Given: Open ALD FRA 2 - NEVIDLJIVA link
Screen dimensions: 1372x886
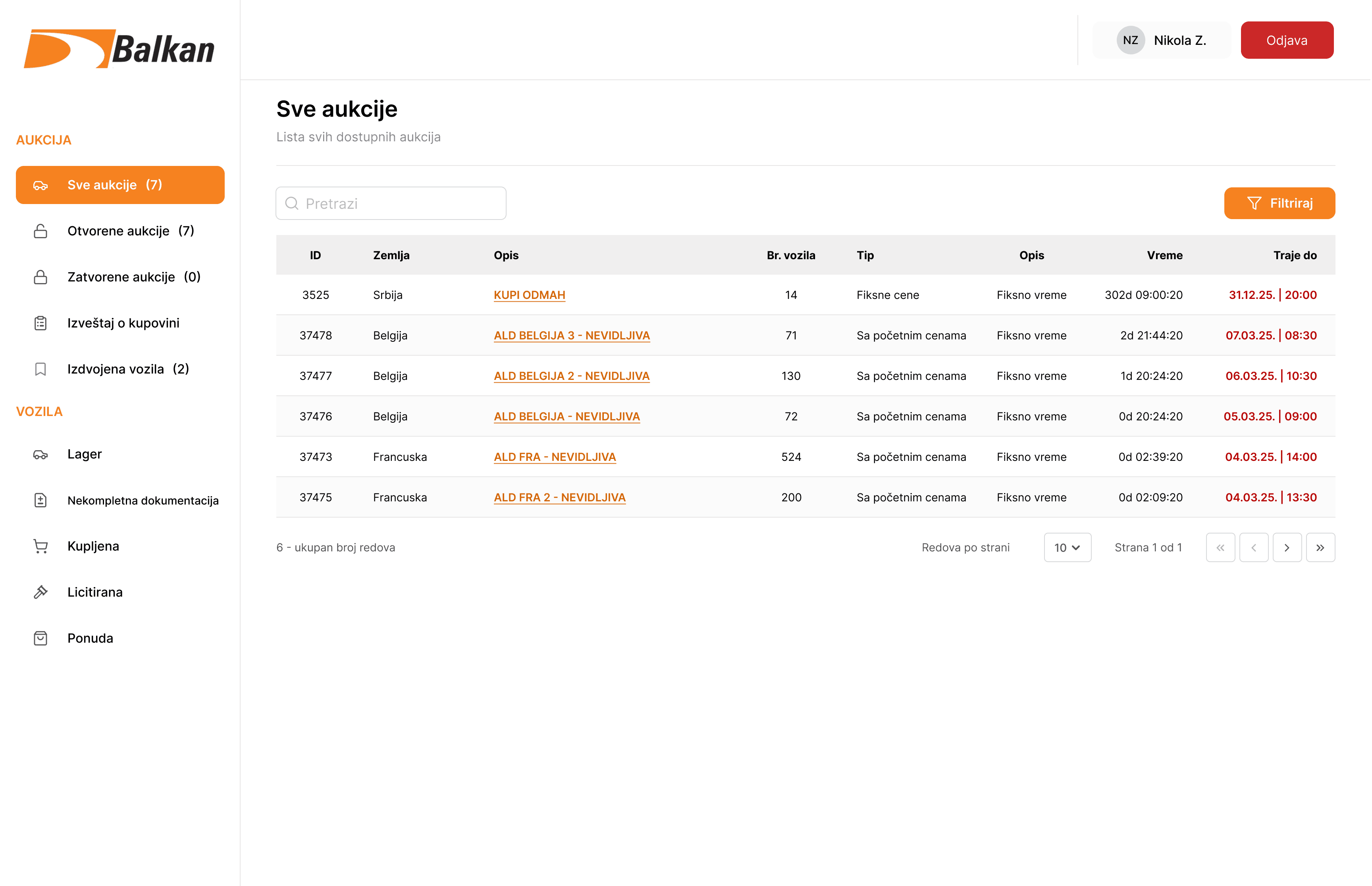Looking at the screenshot, I should click(559, 498).
